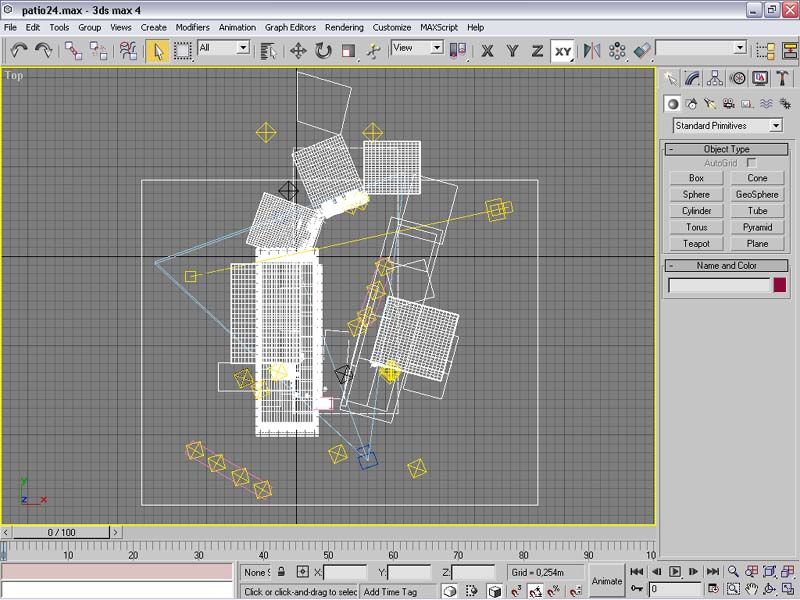Click Use Pivot Point Center icon
The image size is (800, 600).
point(458,51)
